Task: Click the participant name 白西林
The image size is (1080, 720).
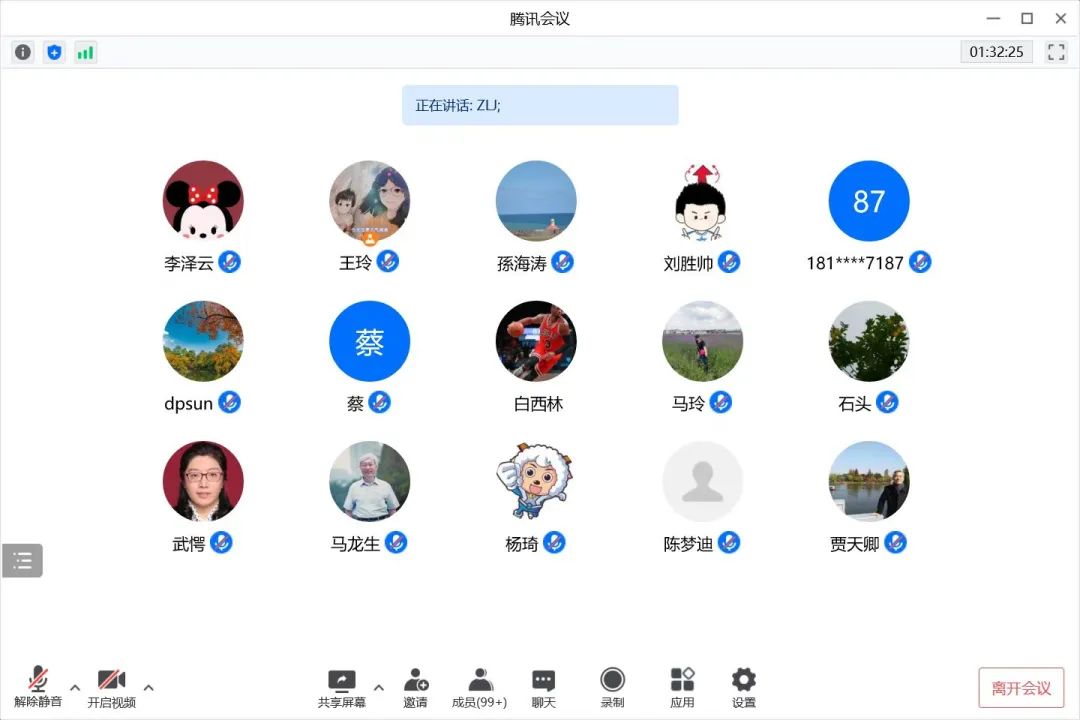Action: pos(539,404)
